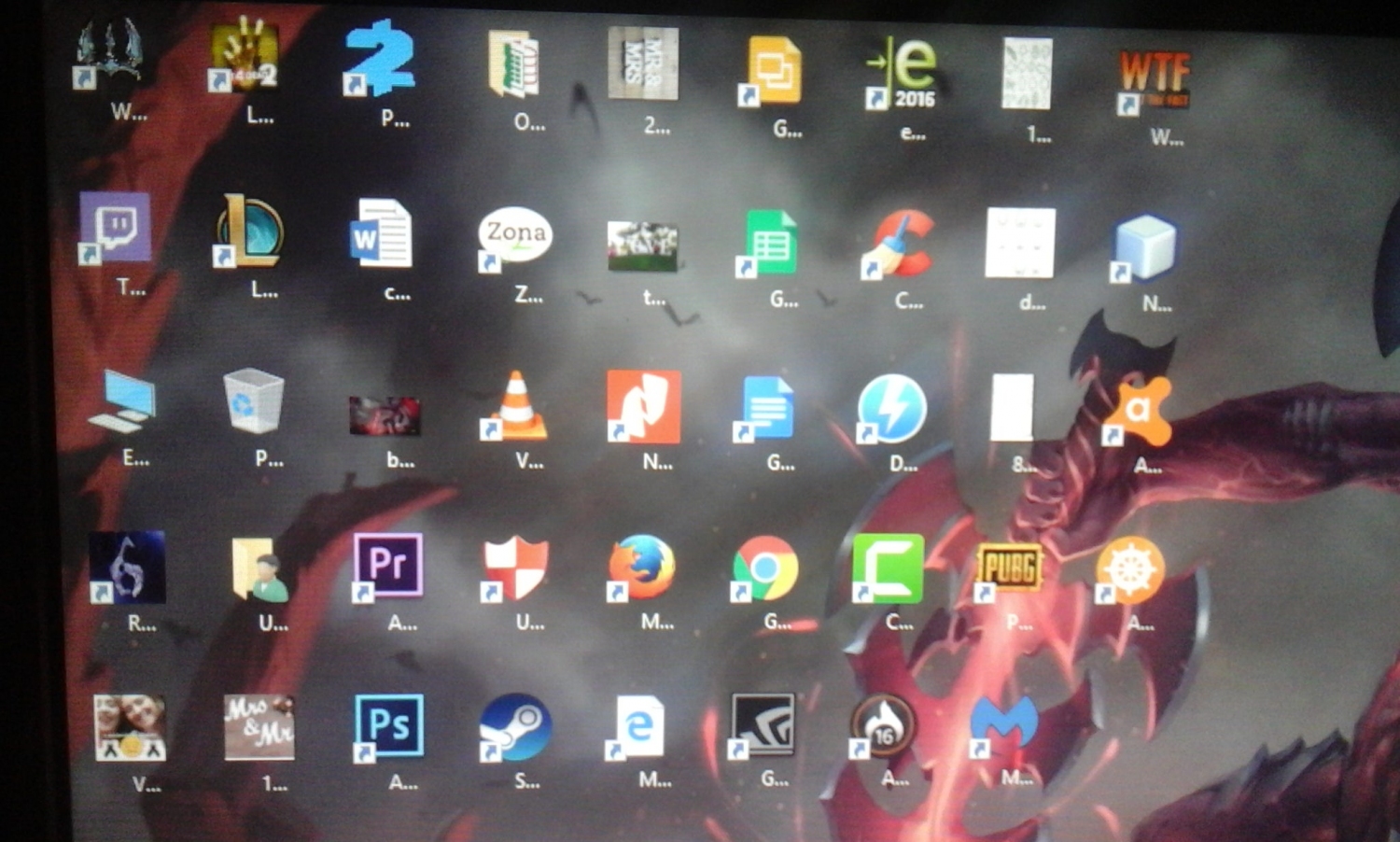Image resolution: width=1400 pixels, height=842 pixels.
Task: Launch Camtasia green C shortcut
Action: tap(888, 568)
